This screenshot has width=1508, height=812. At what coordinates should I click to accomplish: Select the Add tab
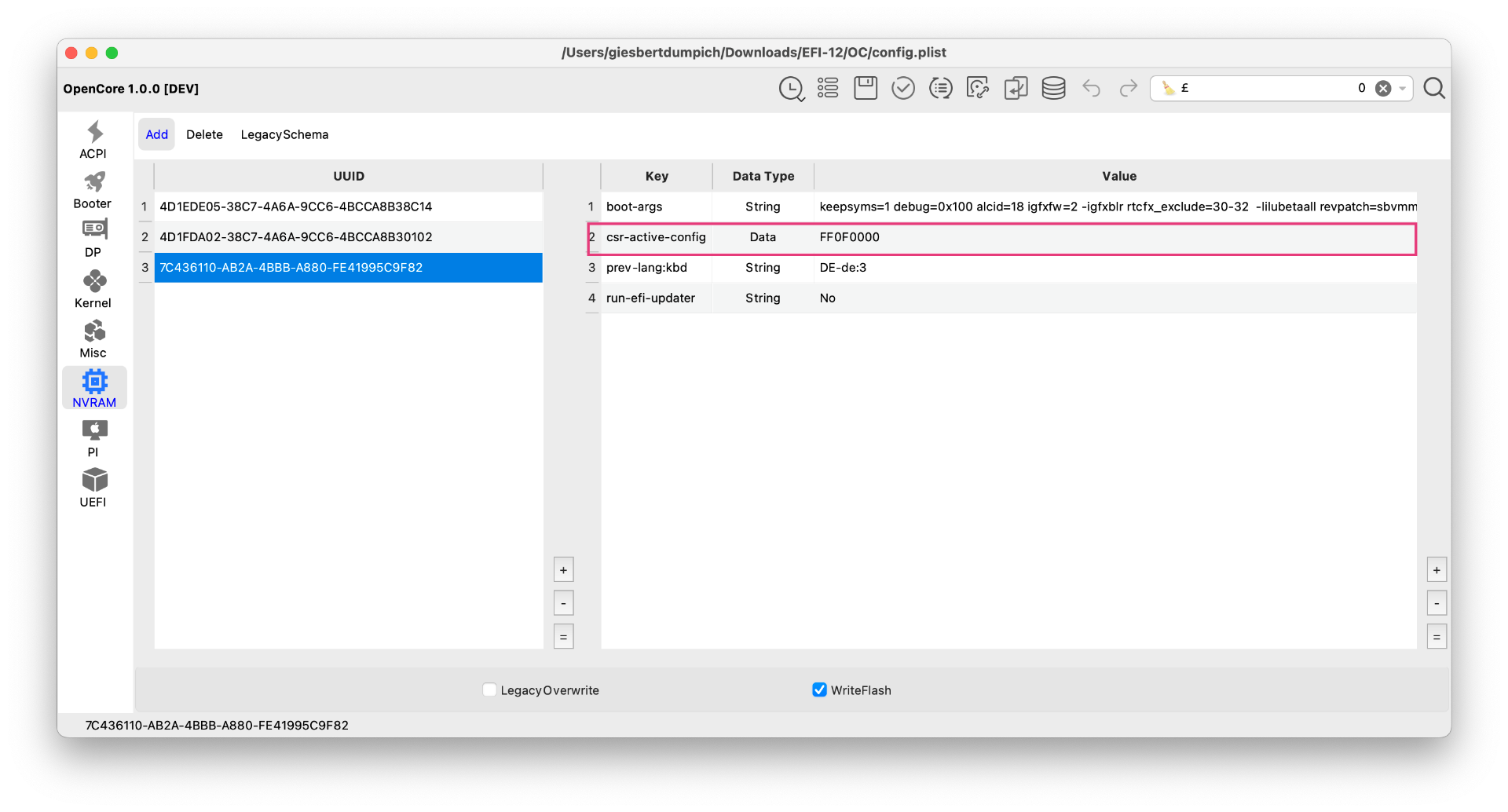pyautogui.click(x=157, y=134)
